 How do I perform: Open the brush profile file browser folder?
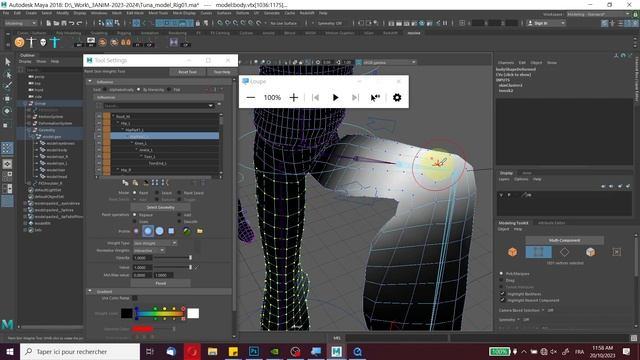pos(200,231)
